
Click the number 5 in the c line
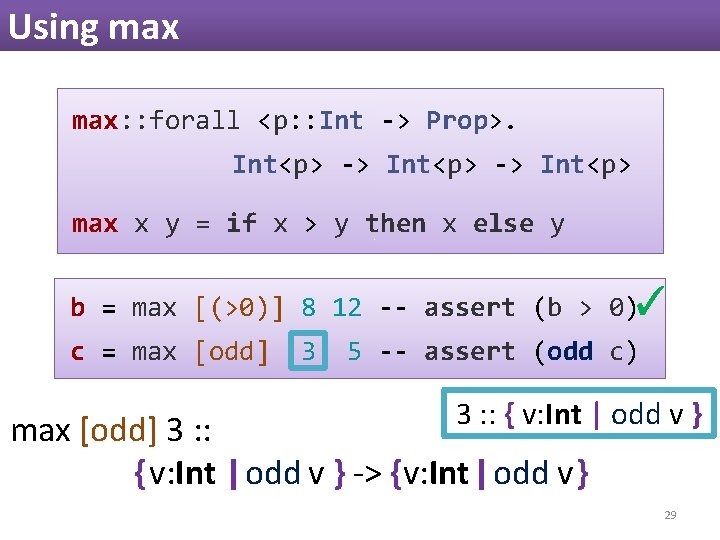354,352
